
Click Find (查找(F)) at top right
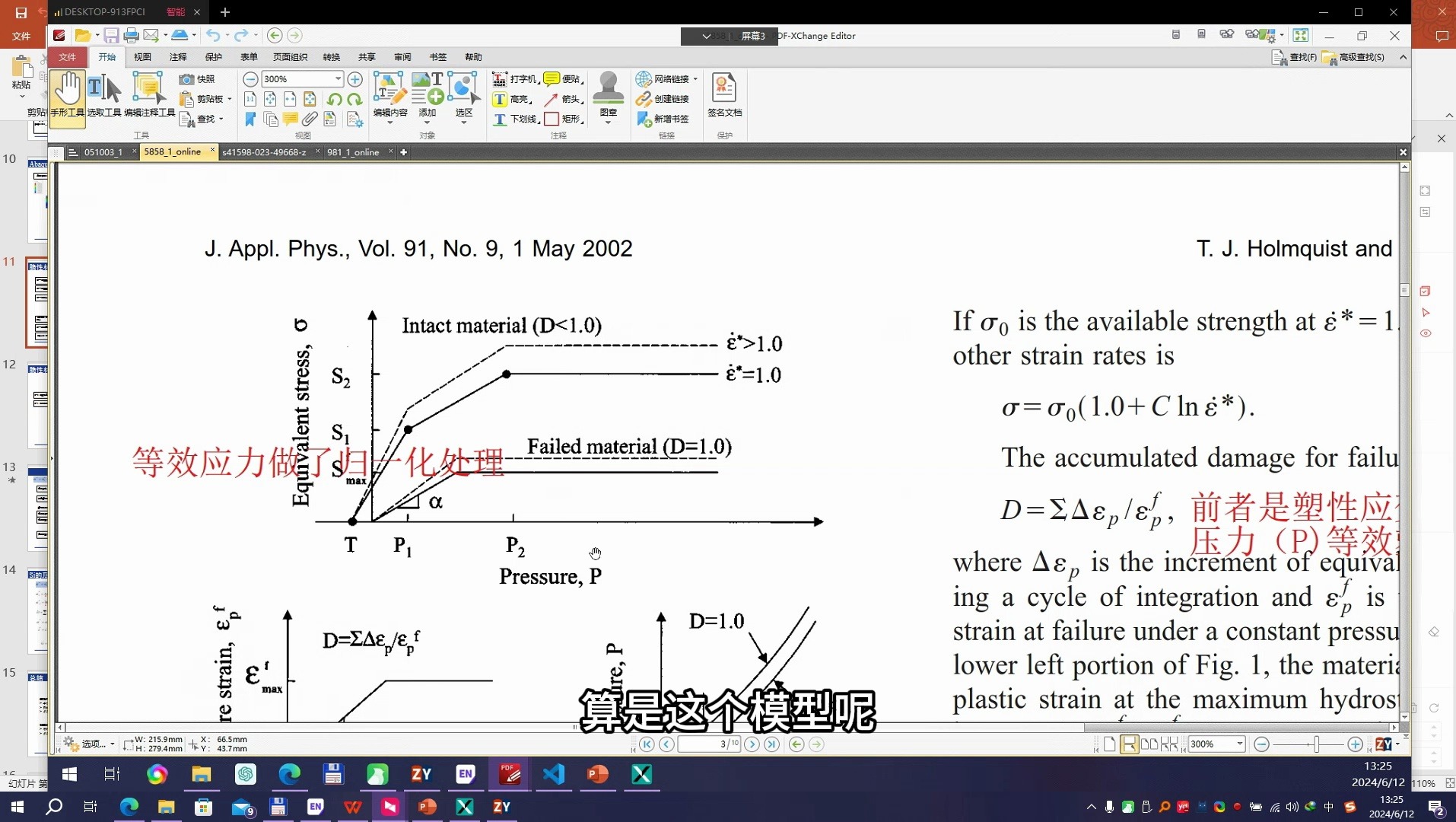click(x=1295, y=57)
